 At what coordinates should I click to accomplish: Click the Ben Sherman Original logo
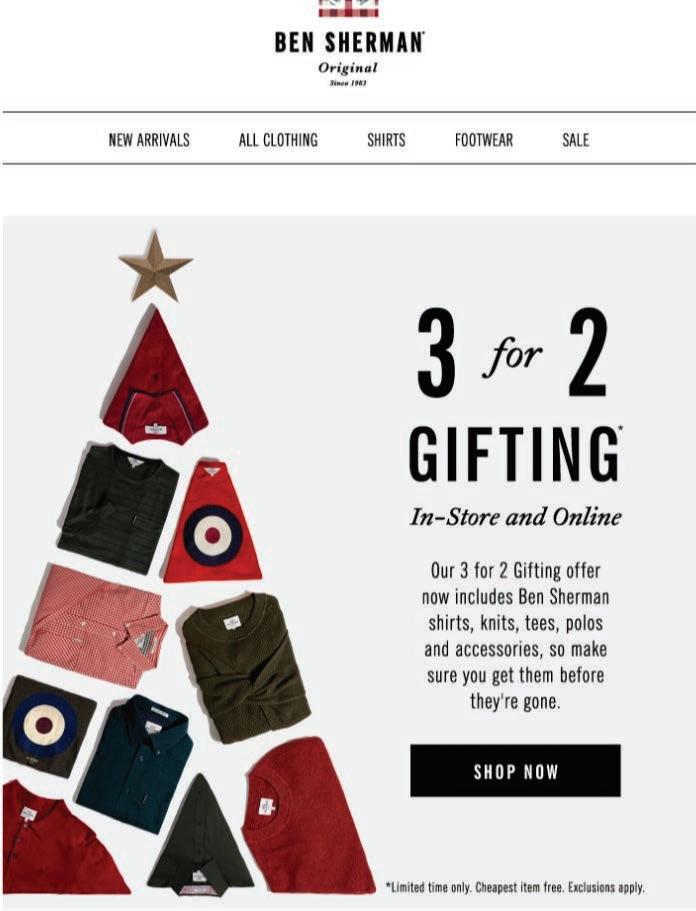click(349, 44)
